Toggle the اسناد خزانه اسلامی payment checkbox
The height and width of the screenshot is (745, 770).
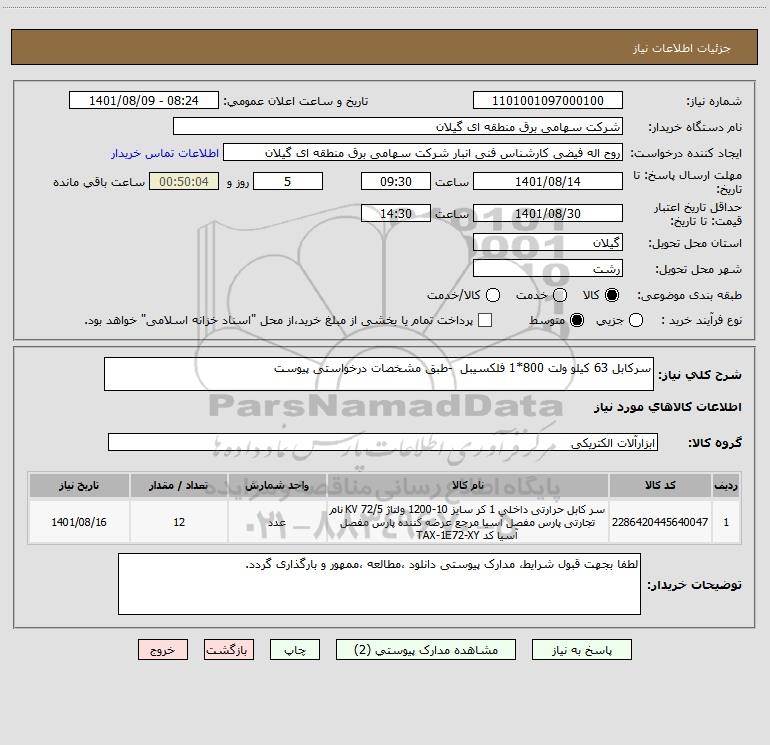[485, 320]
